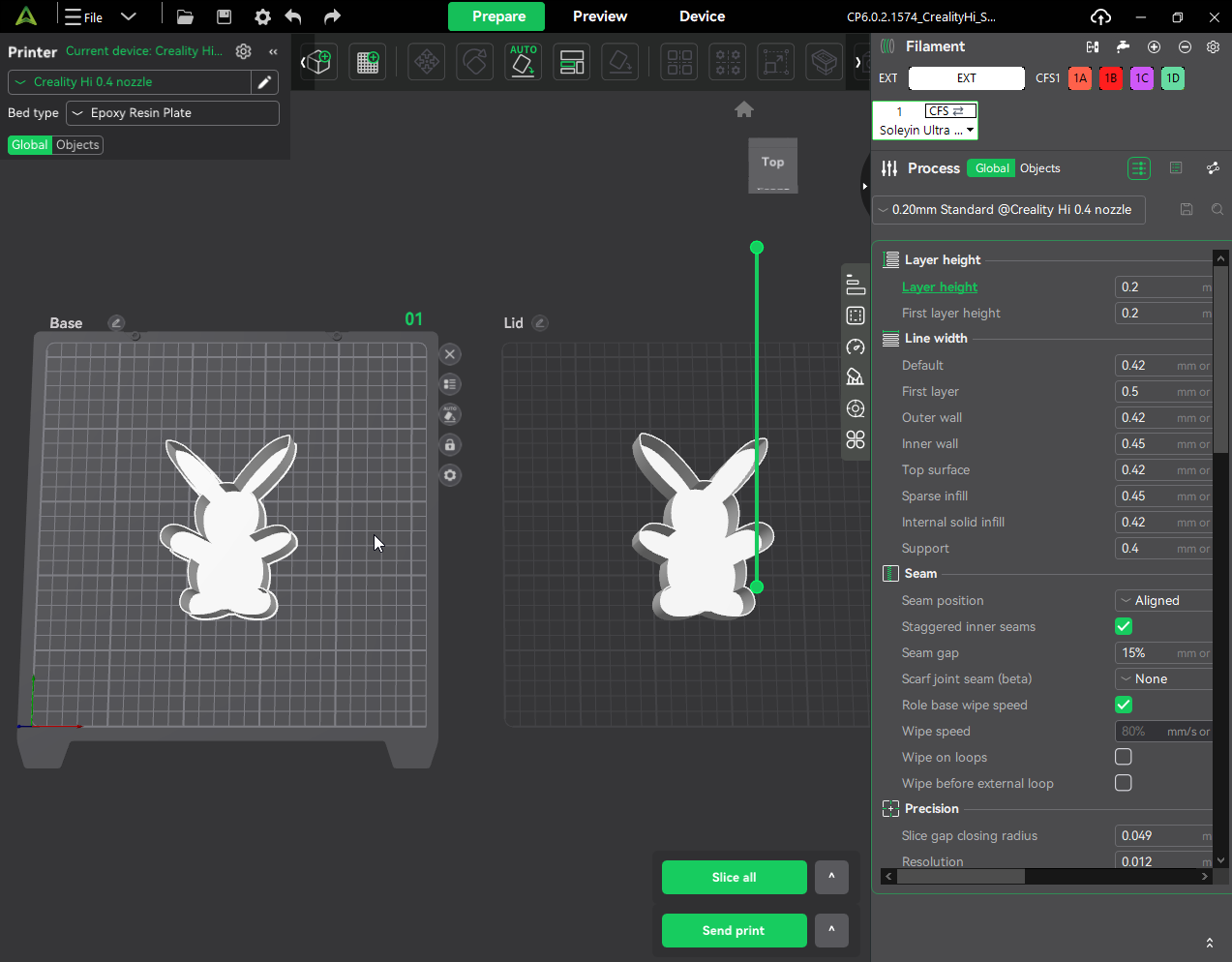Viewport: 1232px width, 962px height.
Task: Enable Wipe on loops checkbox
Action: (x=1124, y=757)
